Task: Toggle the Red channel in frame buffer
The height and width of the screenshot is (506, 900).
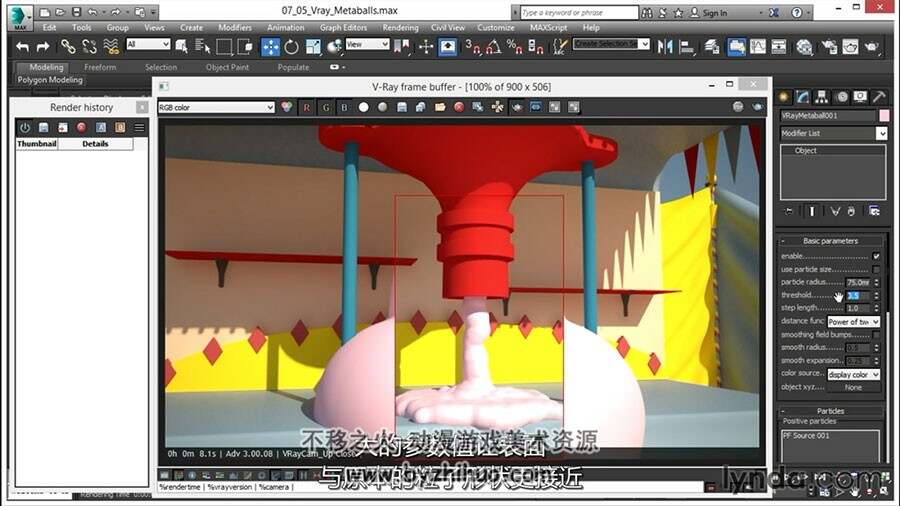Action: [x=307, y=107]
